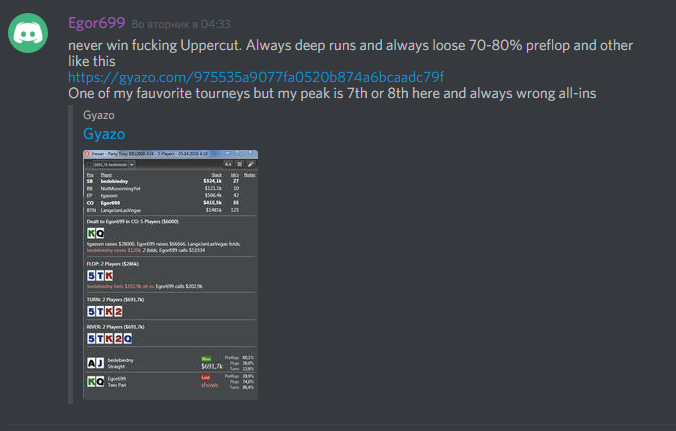Click the red Lost badge
The height and width of the screenshot is (431, 676).
pos(206,378)
